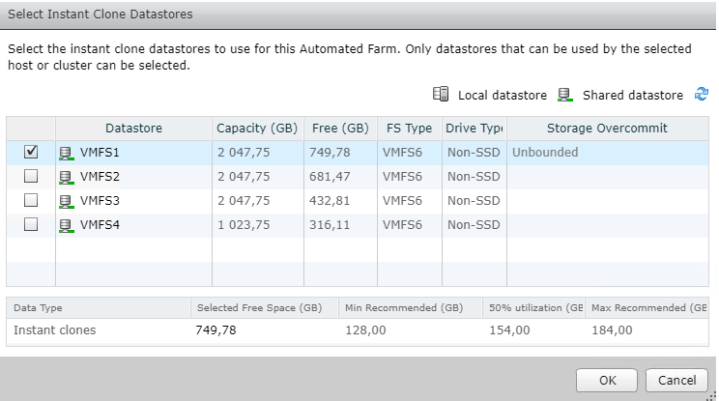Click the VMFS1 datastore icon
Image resolution: width=719 pixels, height=401 pixels.
click(67, 153)
